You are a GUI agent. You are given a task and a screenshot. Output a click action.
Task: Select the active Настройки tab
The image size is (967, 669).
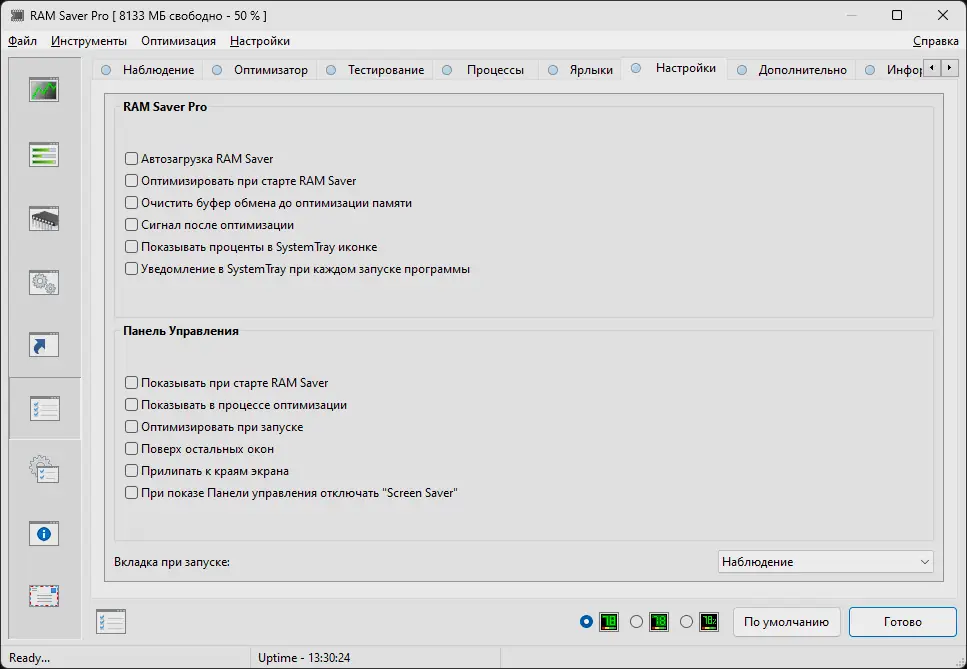coord(674,68)
